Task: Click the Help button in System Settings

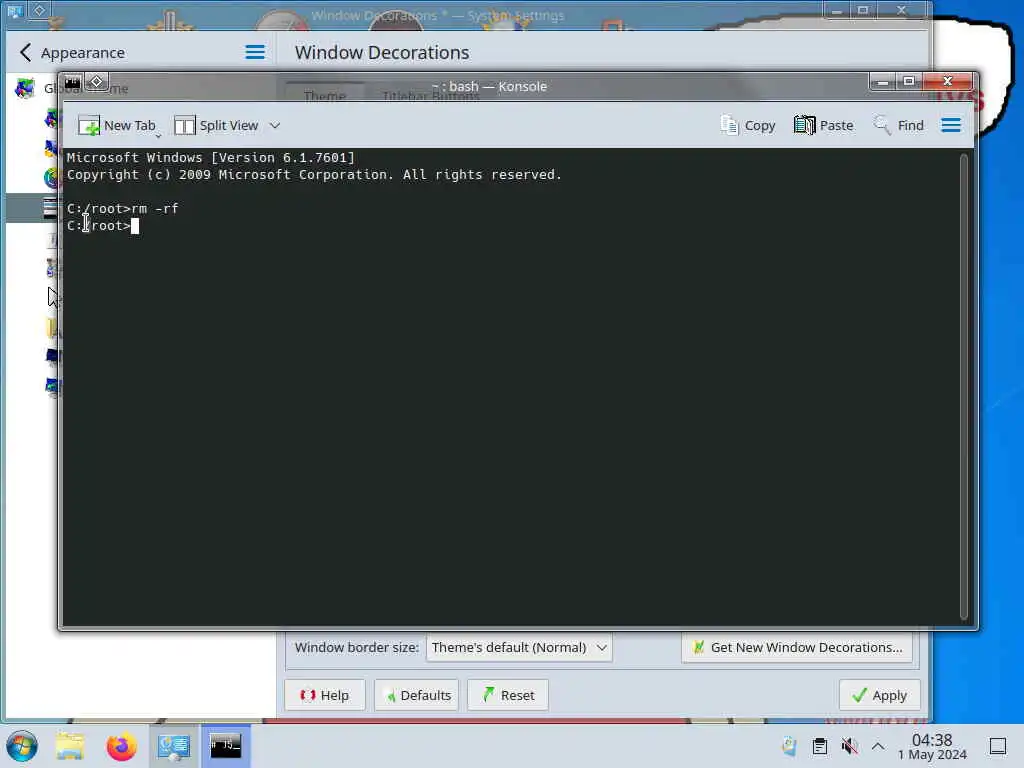Action: click(325, 696)
